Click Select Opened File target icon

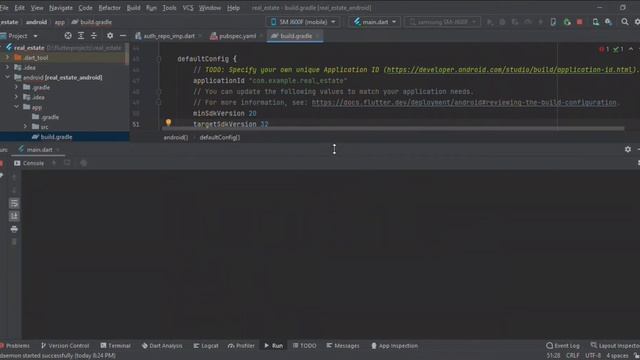tap(68, 36)
